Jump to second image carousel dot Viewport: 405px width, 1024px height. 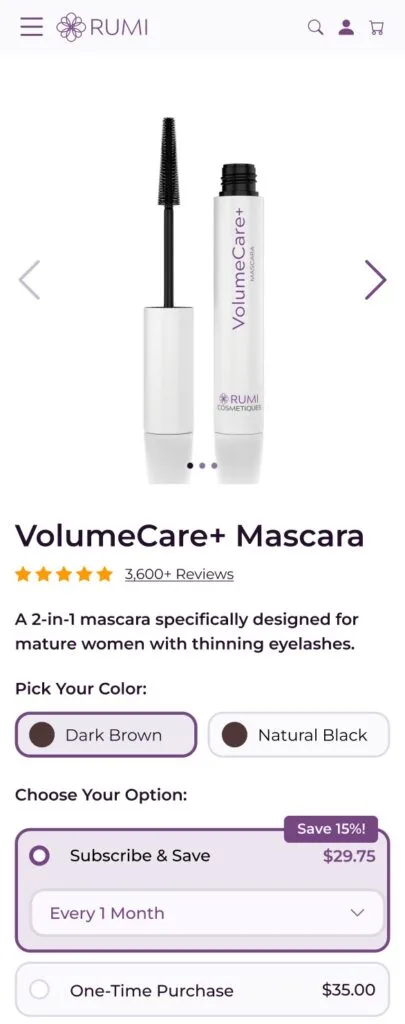(x=202, y=466)
